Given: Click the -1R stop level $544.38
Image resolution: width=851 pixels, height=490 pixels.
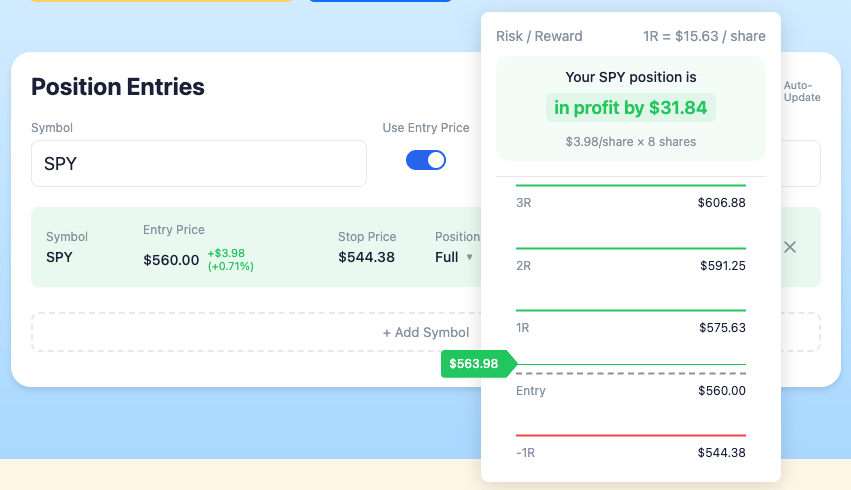Looking at the screenshot, I should click(631, 453).
